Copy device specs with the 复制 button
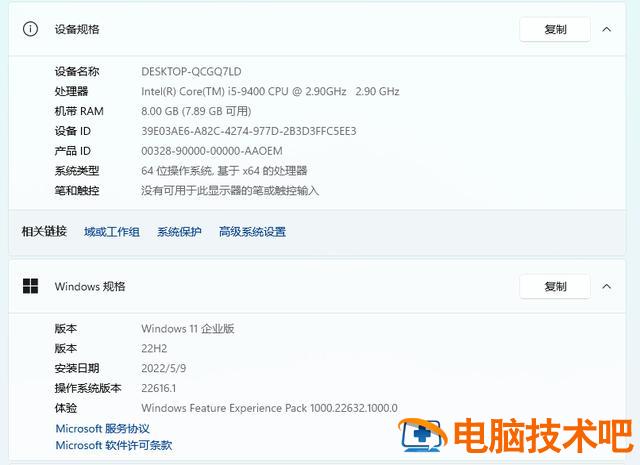This screenshot has width=640, height=465. [555, 29]
